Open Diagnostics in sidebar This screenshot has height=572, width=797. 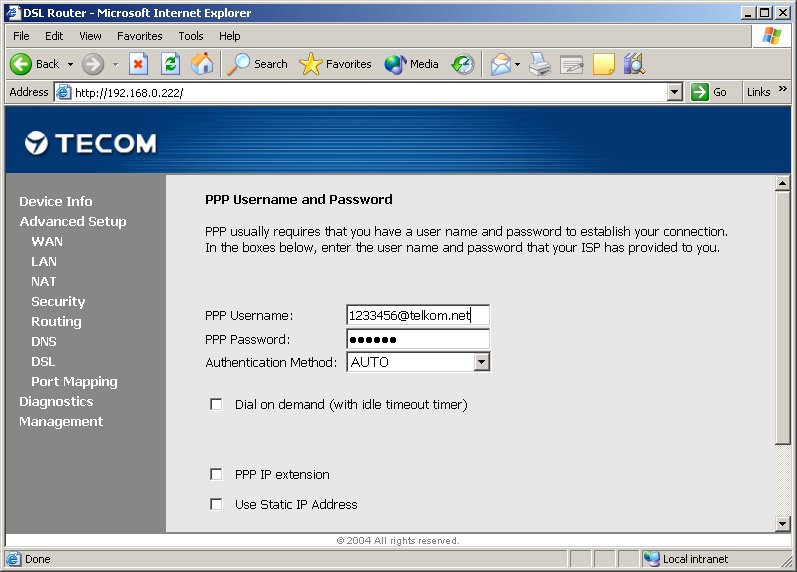click(x=56, y=402)
